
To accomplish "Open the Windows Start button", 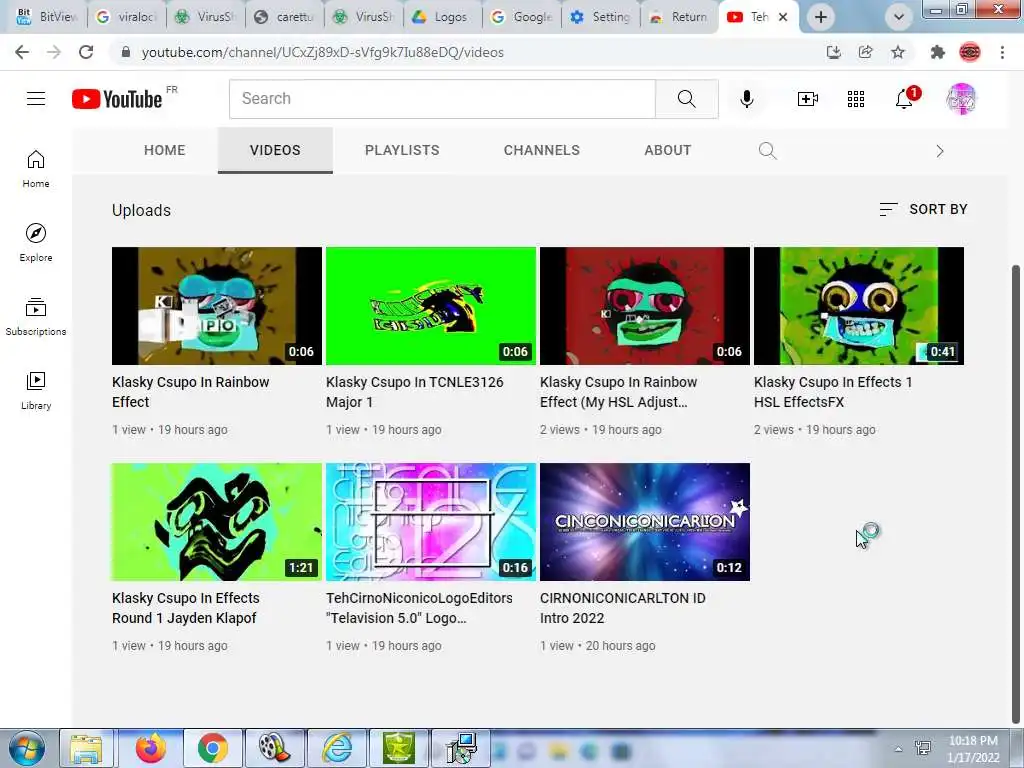I will pyautogui.click(x=27, y=748).
